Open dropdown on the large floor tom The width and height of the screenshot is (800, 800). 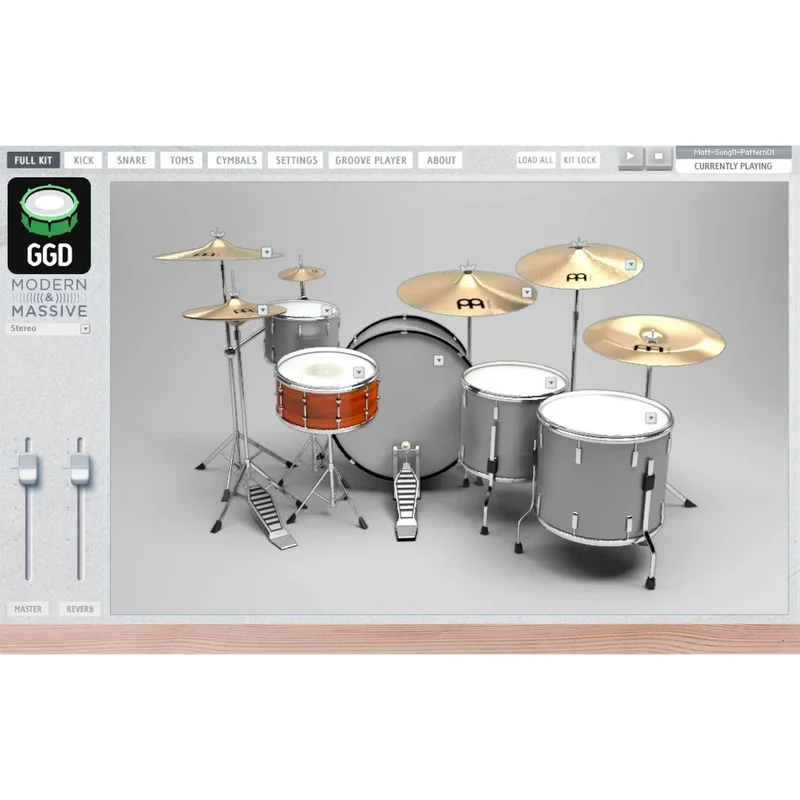coord(651,418)
